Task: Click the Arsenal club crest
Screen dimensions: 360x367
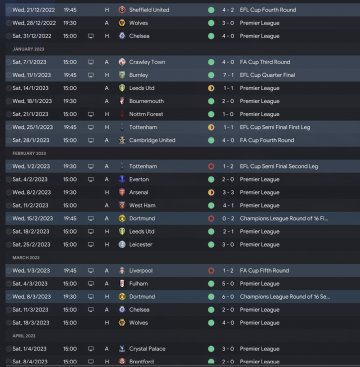Action: 122,192
